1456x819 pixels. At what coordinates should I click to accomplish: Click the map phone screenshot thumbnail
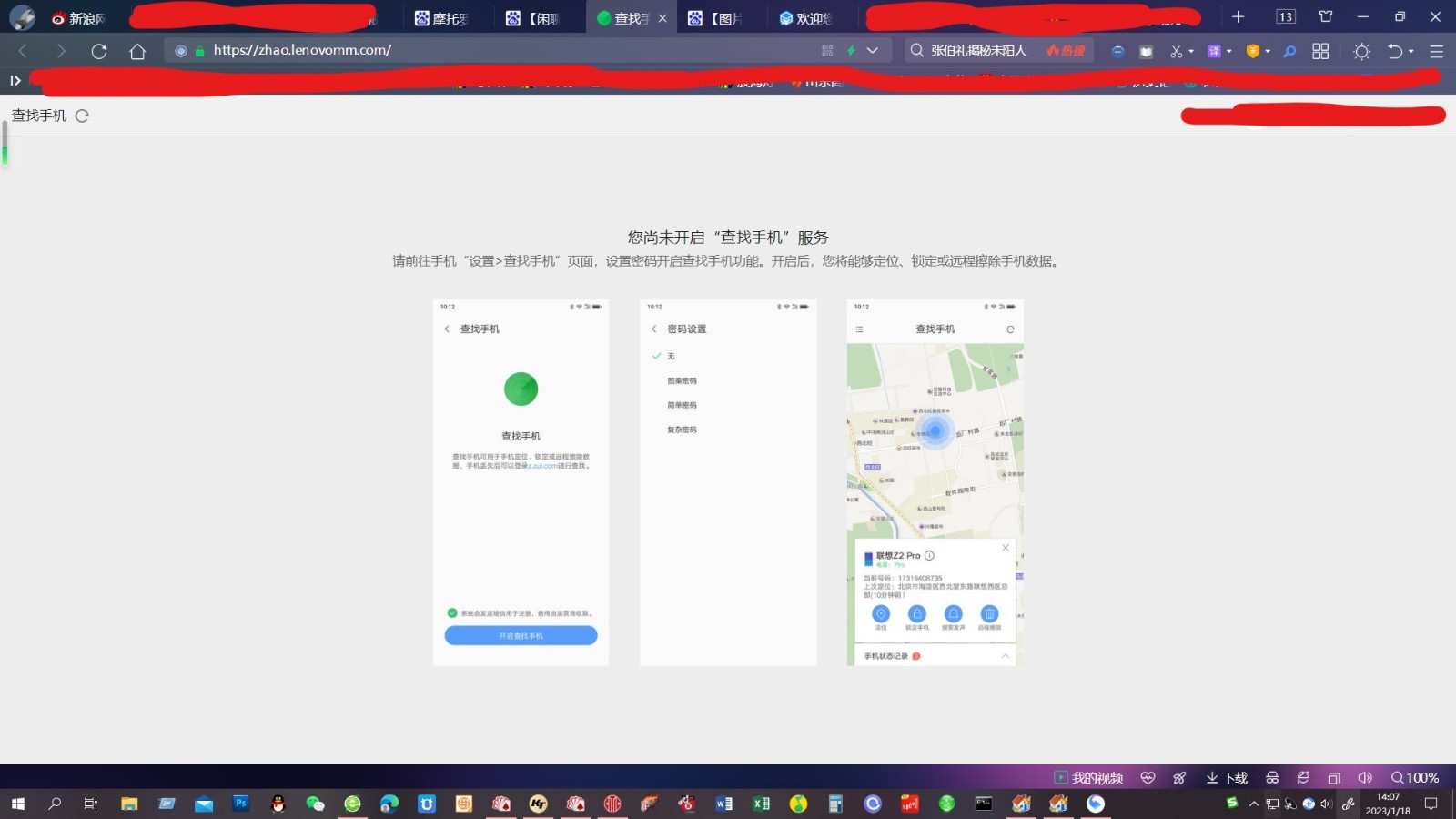(935, 482)
